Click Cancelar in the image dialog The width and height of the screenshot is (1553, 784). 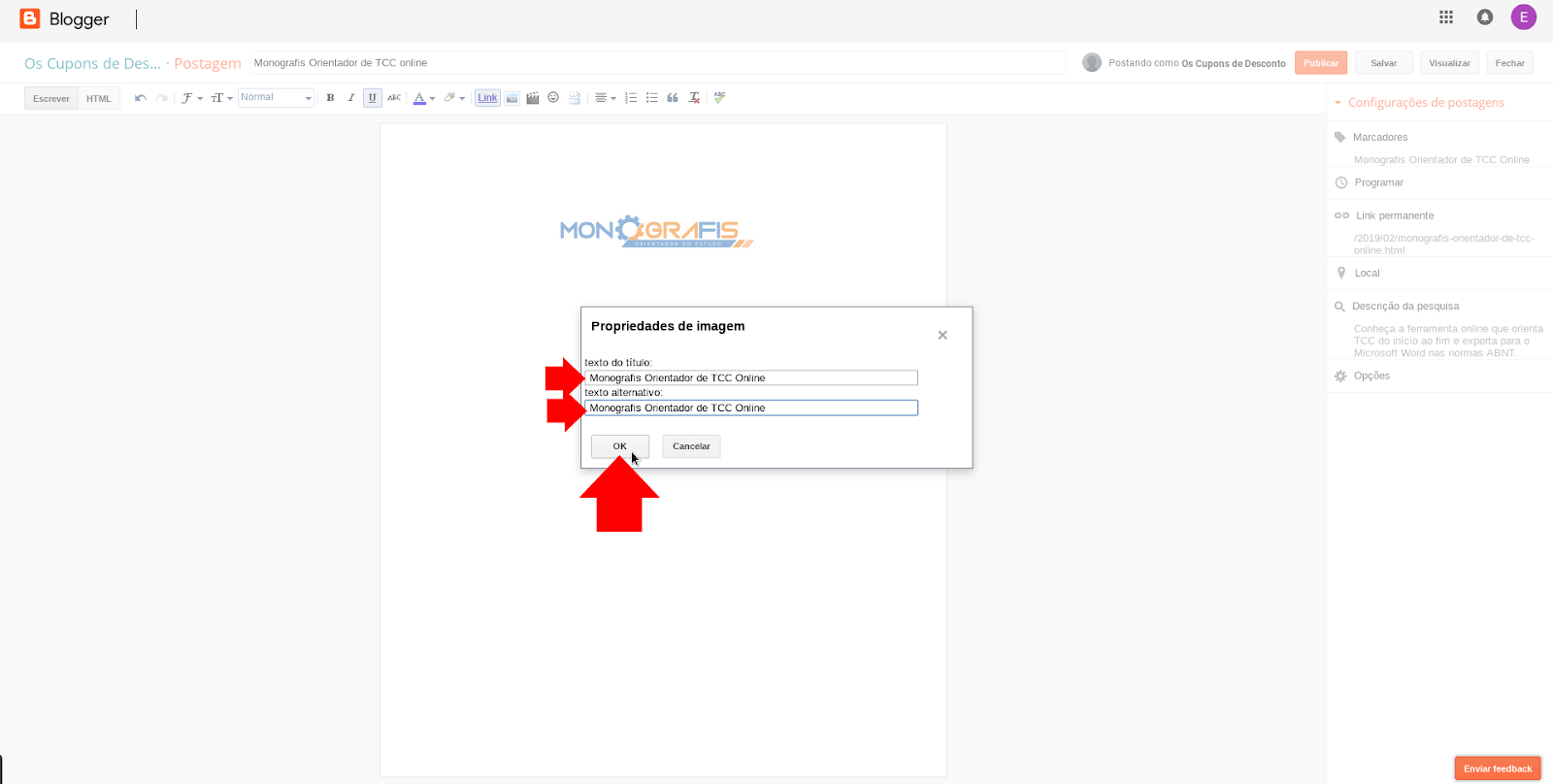coord(691,446)
